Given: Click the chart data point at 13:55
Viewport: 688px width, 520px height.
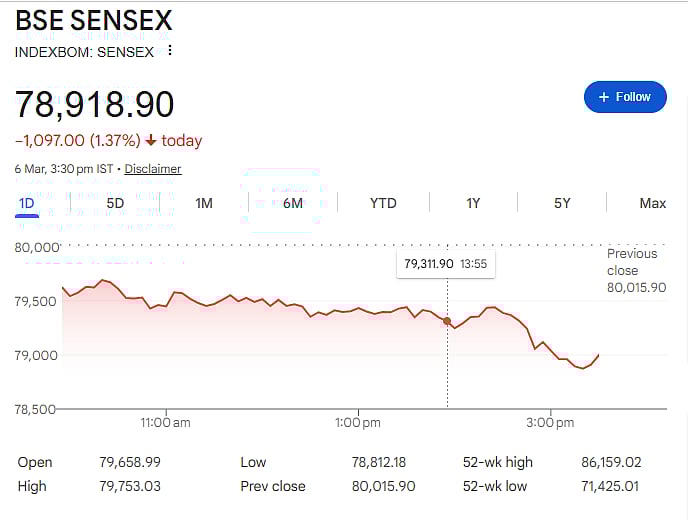Looking at the screenshot, I should click(x=447, y=321).
